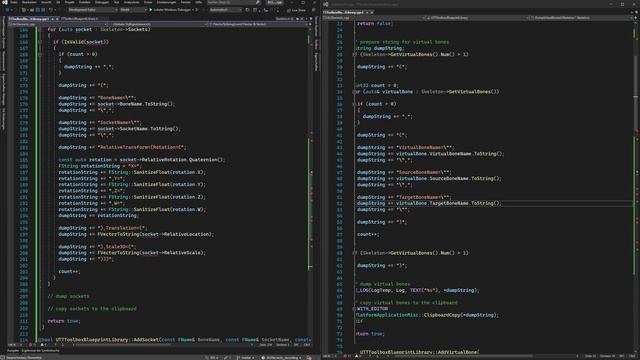Click 'count++;' at line 203 on the left
Image resolution: width=640 pixels, height=360 pixels.
(69, 271)
